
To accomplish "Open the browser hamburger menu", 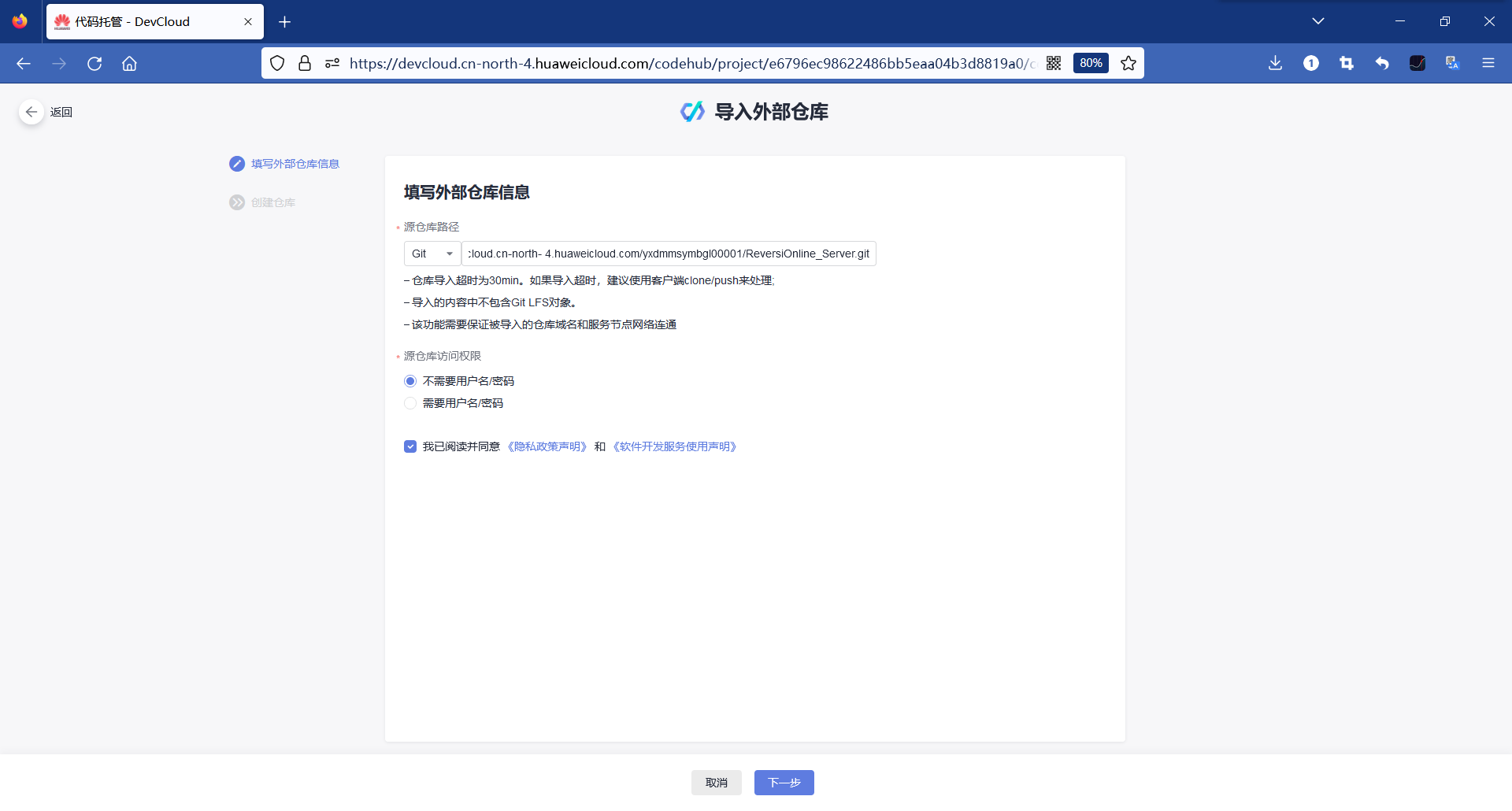I will [x=1488, y=63].
